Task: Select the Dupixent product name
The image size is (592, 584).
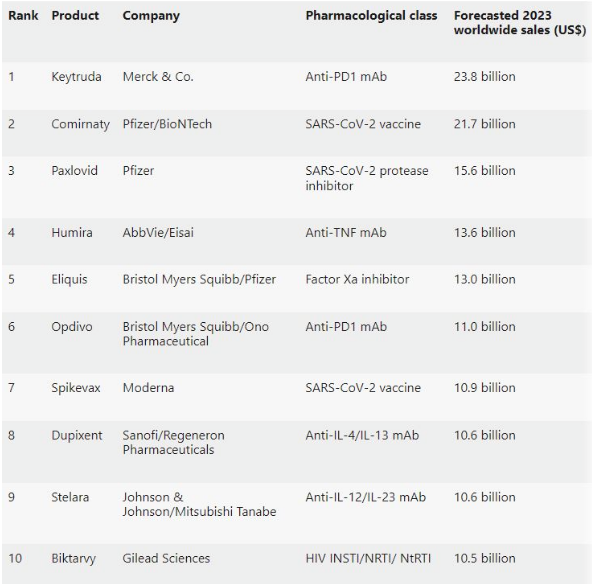Action: point(77,436)
